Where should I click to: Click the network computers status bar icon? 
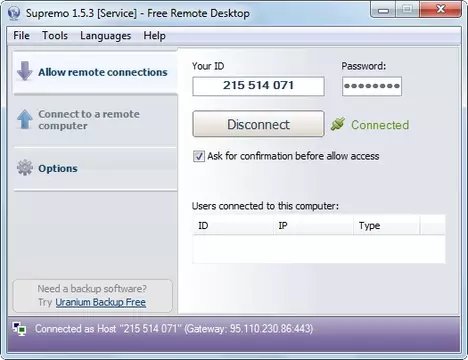coord(19,329)
